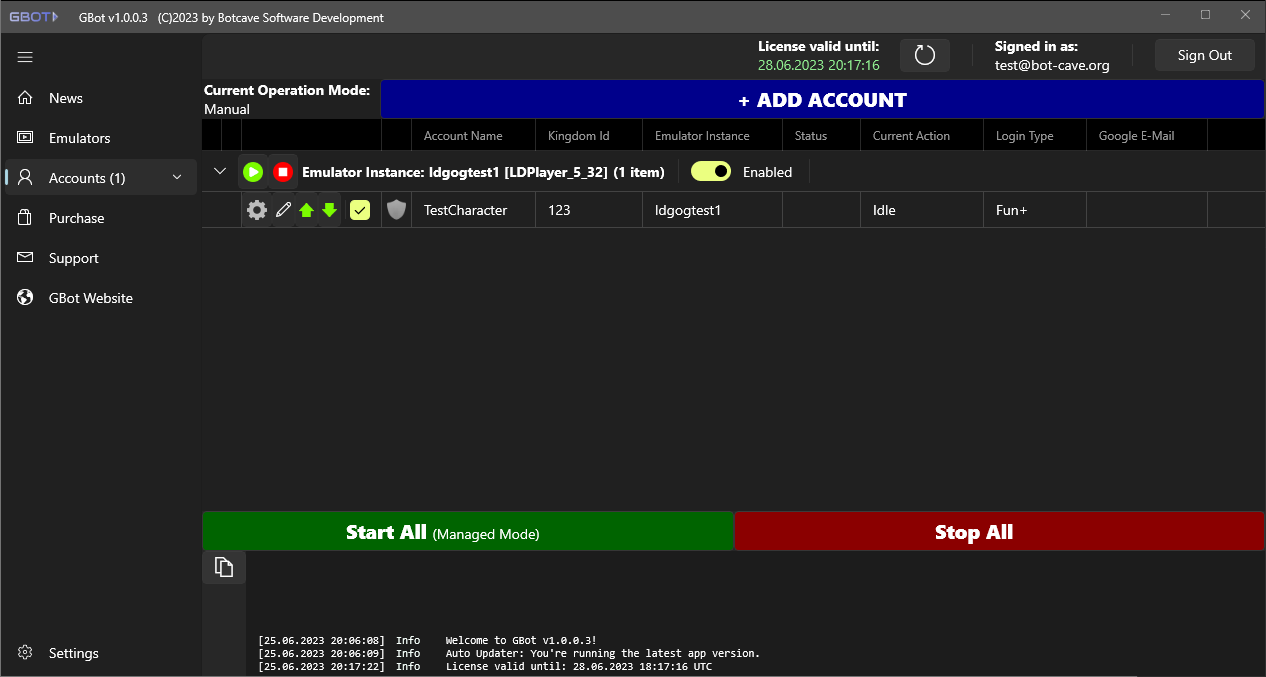Uncheck the TestCharacter selection checkbox
The image size is (1266, 677).
tap(359, 210)
